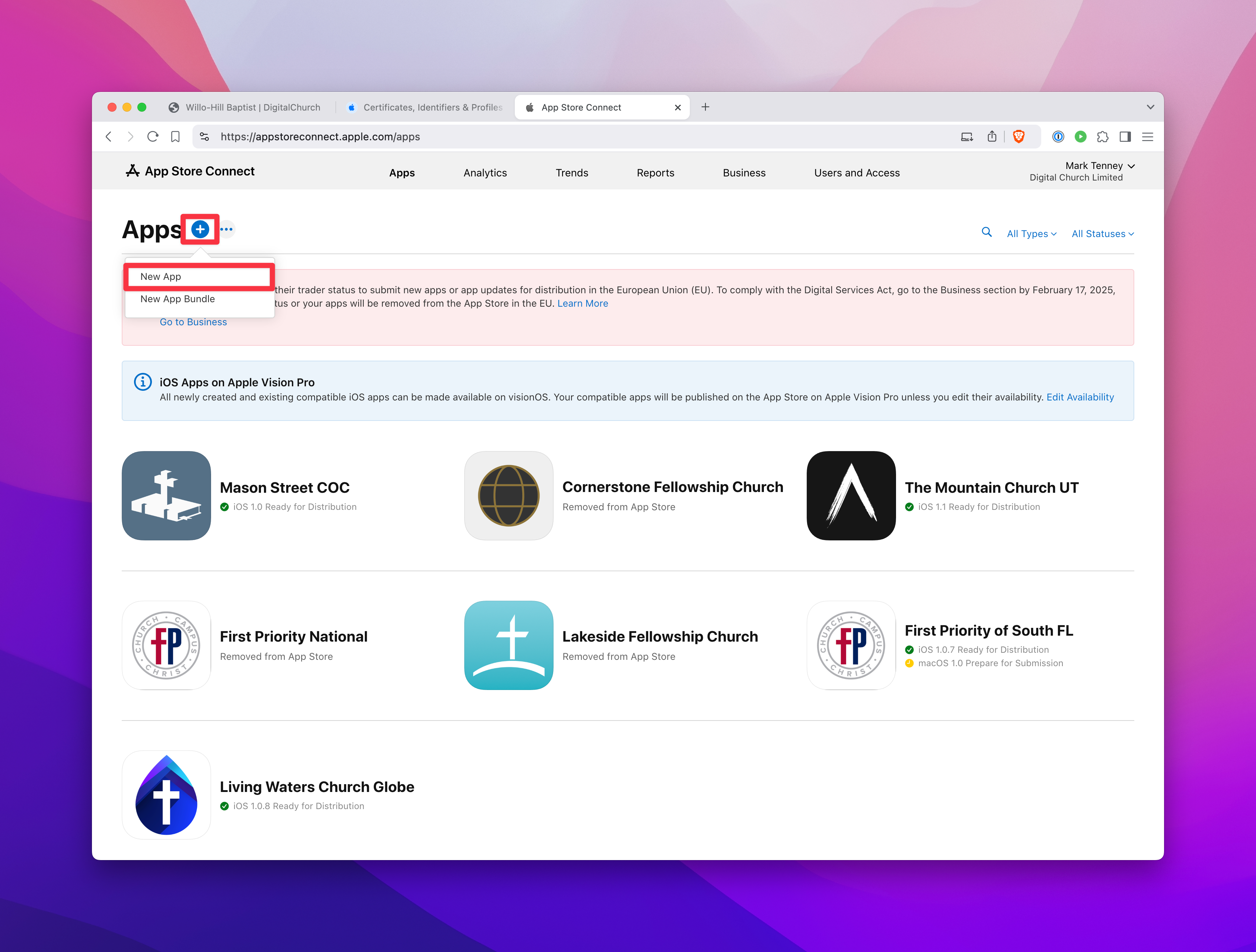Viewport: 1256px width, 952px height.
Task: Click the Go to Business option
Action: click(x=192, y=321)
